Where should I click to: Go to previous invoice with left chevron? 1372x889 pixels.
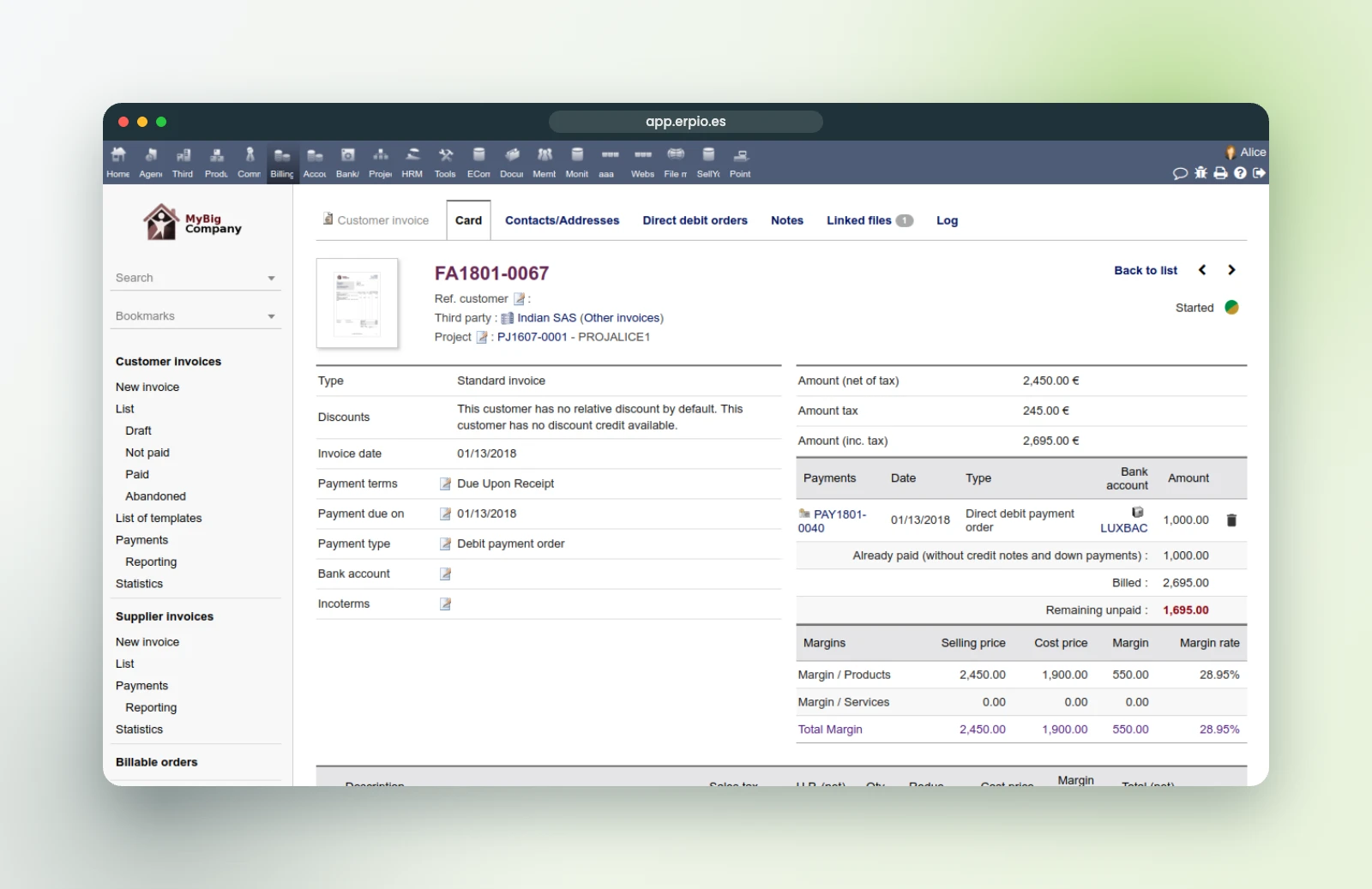pyautogui.click(x=1202, y=270)
